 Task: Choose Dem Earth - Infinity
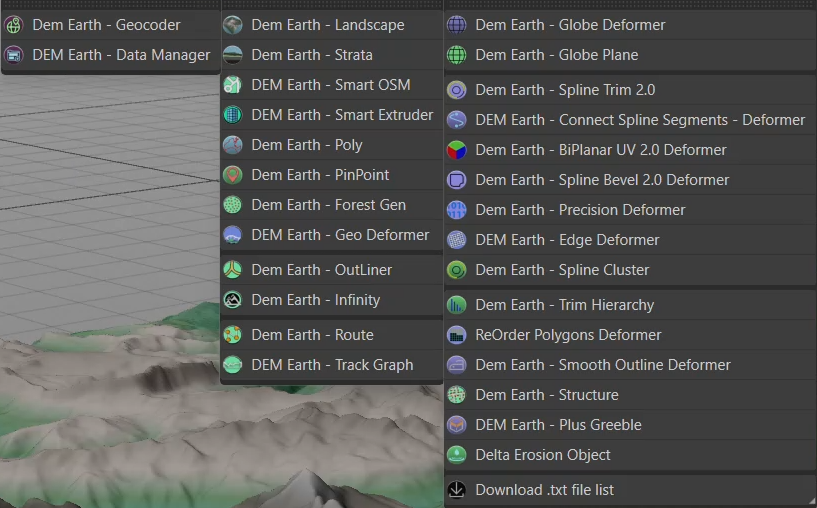(332, 300)
